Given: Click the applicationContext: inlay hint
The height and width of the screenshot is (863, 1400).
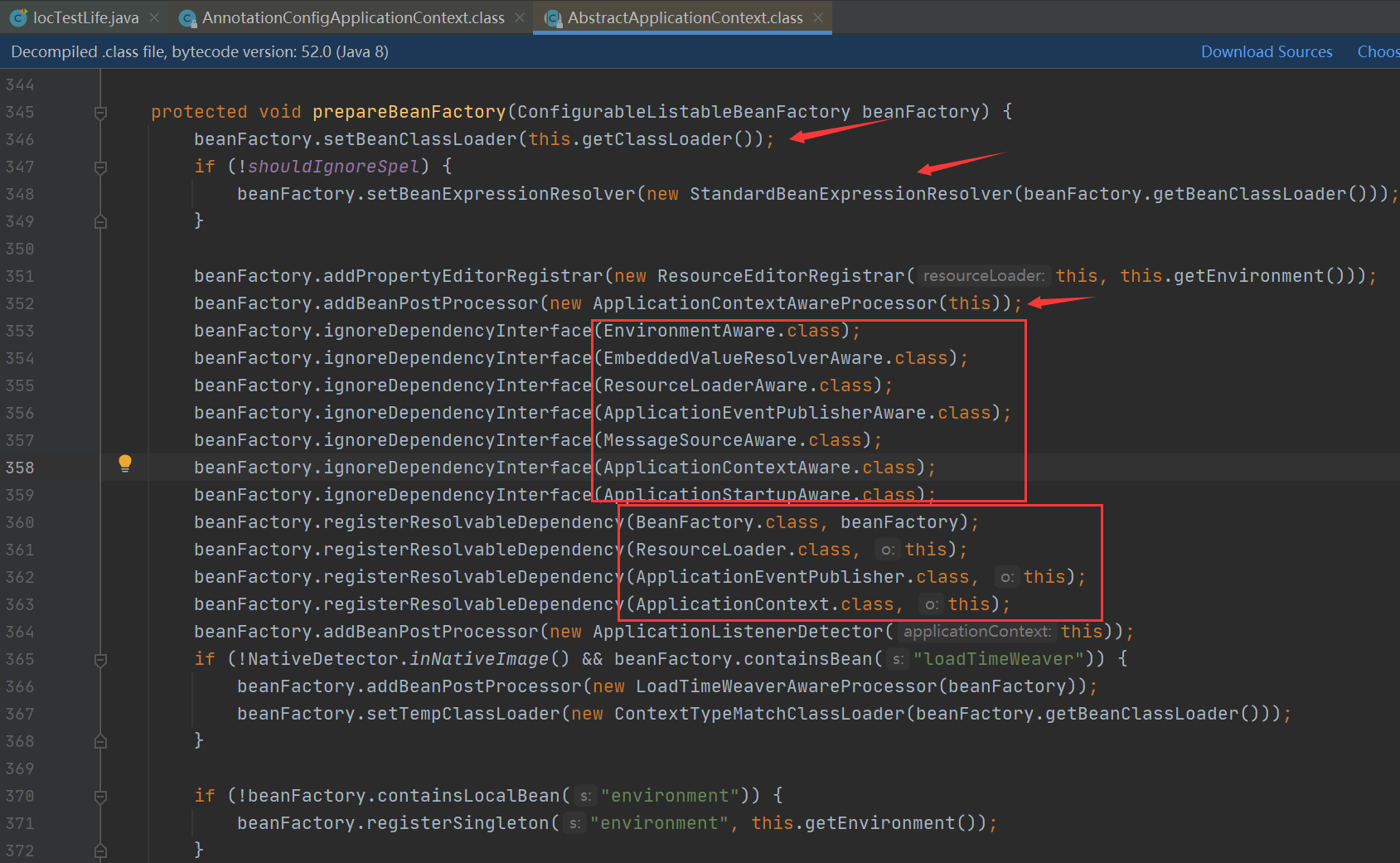Looking at the screenshot, I should coord(976,632).
